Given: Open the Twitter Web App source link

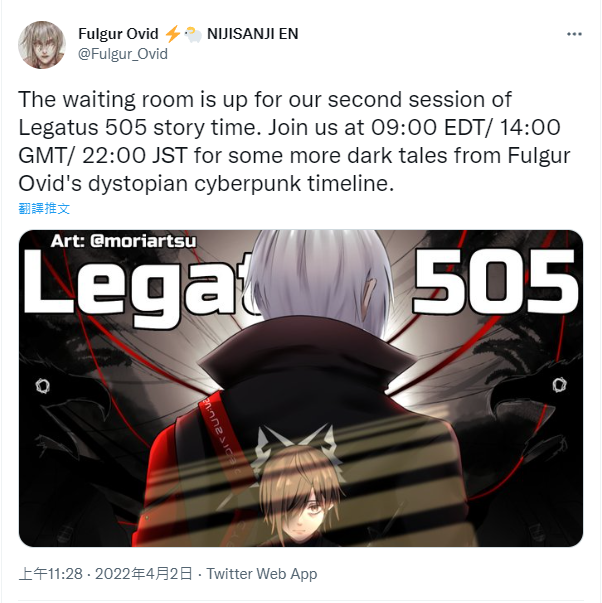Looking at the screenshot, I should (x=262, y=574).
